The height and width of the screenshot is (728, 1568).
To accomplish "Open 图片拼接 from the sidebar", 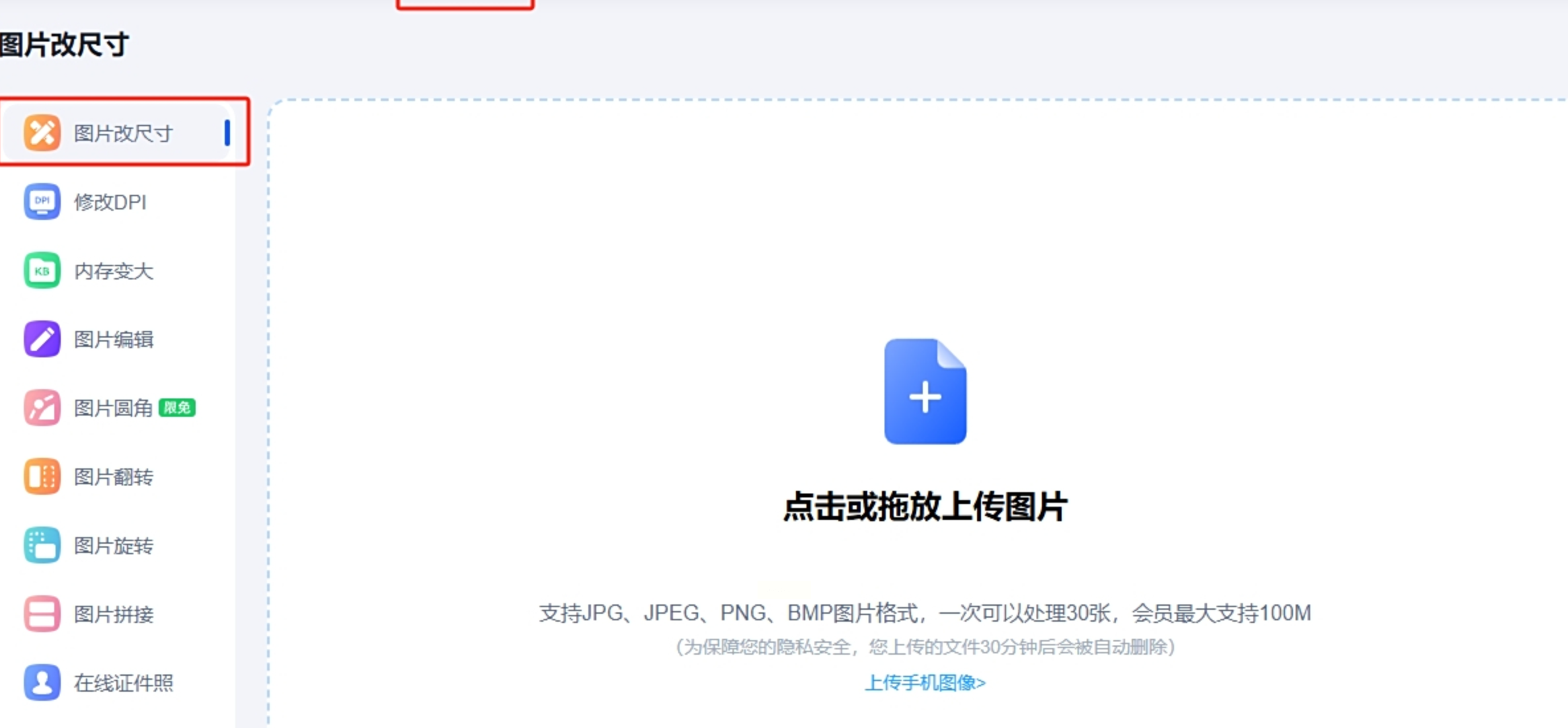I will tap(113, 614).
